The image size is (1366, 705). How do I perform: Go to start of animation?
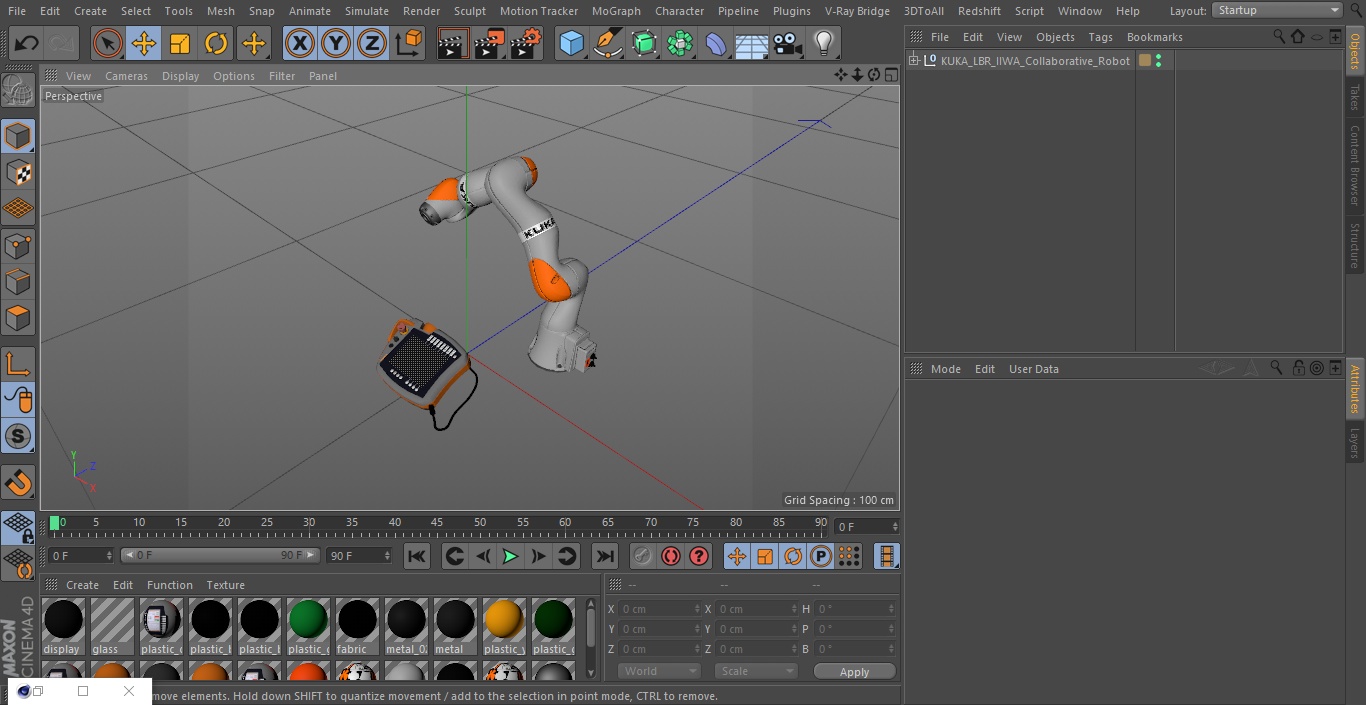pyautogui.click(x=417, y=556)
